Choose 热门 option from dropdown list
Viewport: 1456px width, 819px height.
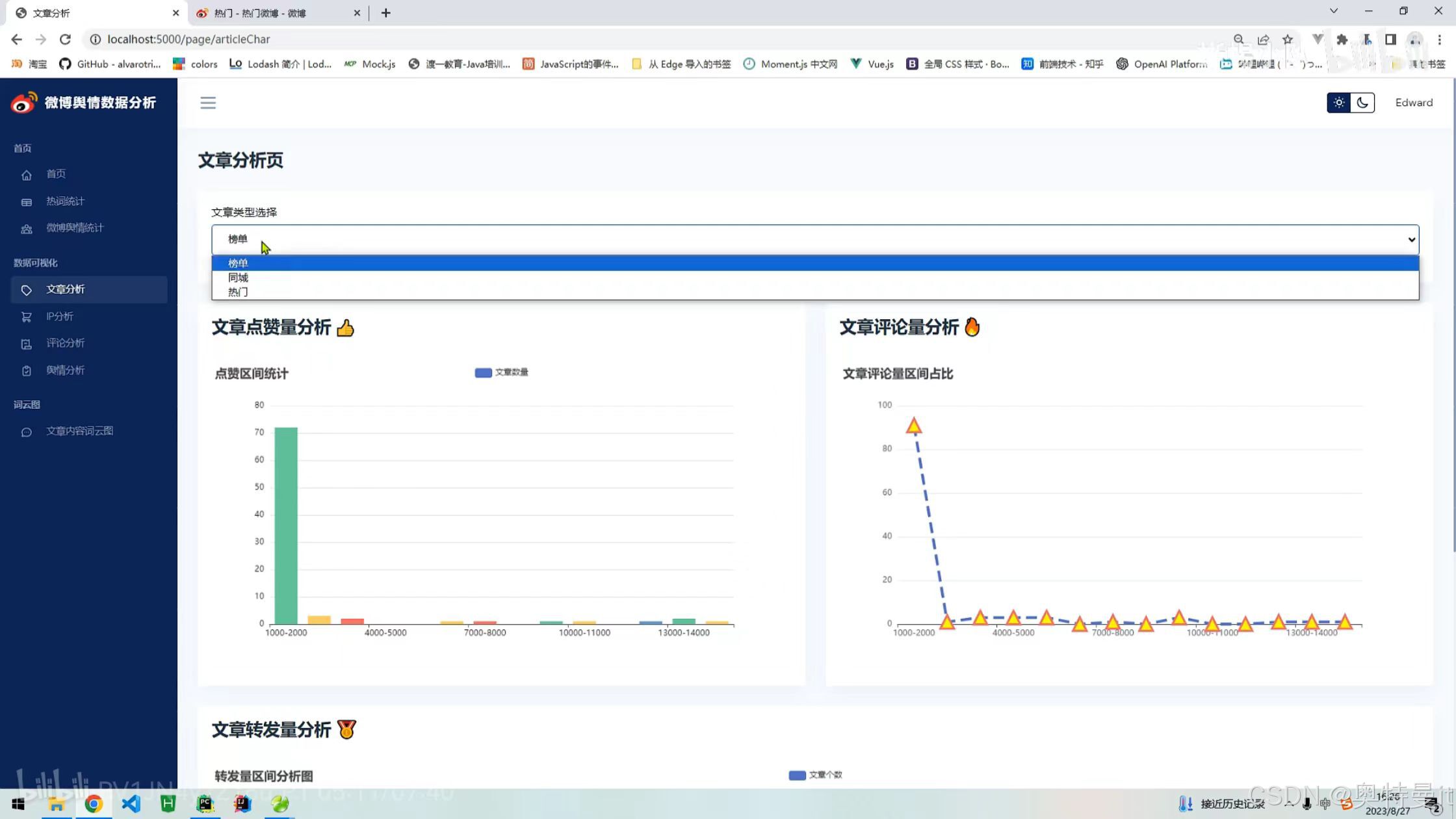238,292
